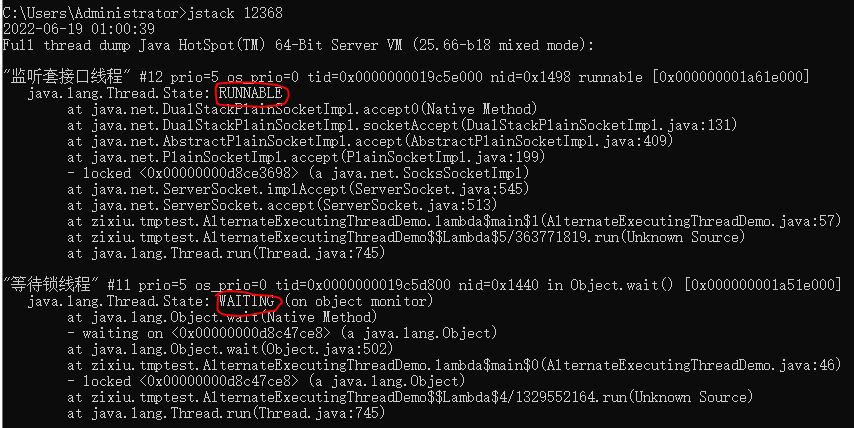This screenshot has width=854, height=428.
Task: Click AbstractPlainSocketImpl.java:409 reference
Action: [x=540, y=141]
